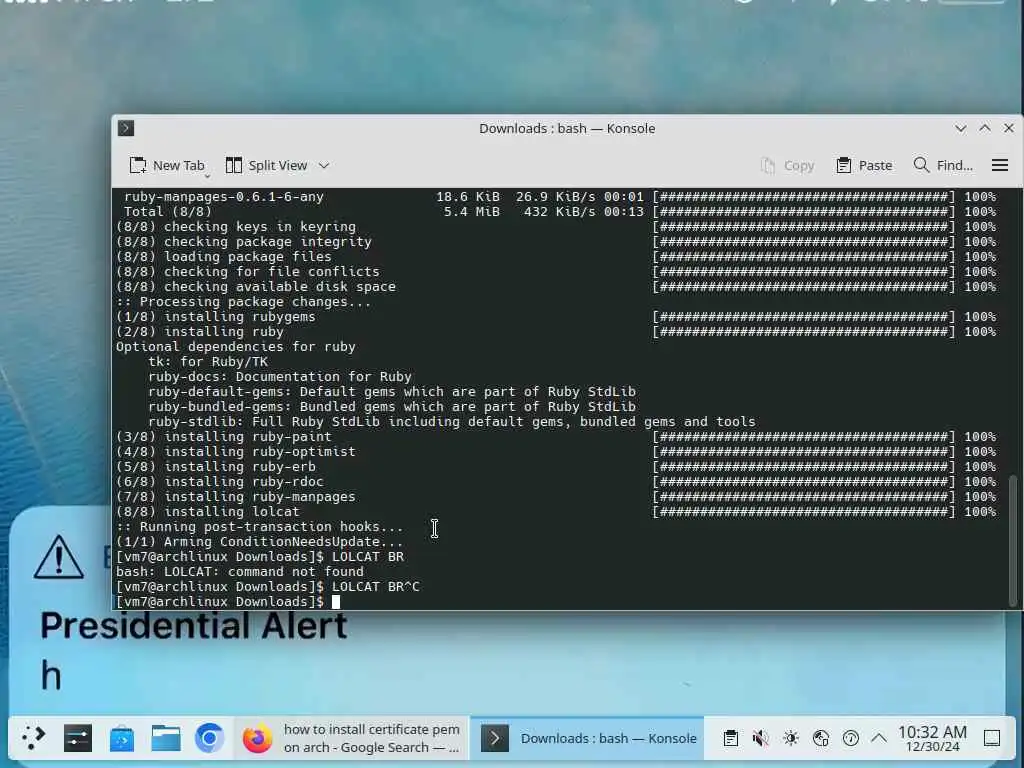1024x768 pixels.
Task: Click the Konsole terminal icon in title bar
Action: (x=126, y=128)
